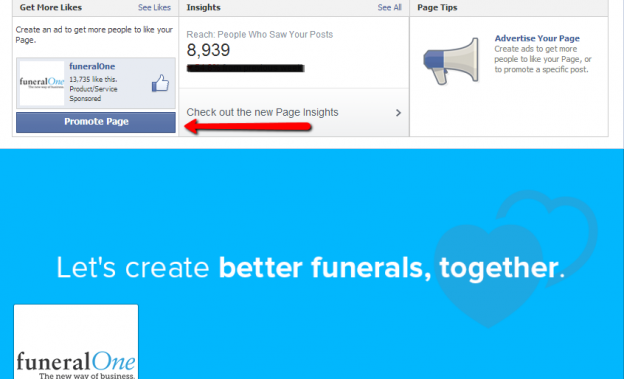Click the 8,939 reach number

[x=208, y=50]
